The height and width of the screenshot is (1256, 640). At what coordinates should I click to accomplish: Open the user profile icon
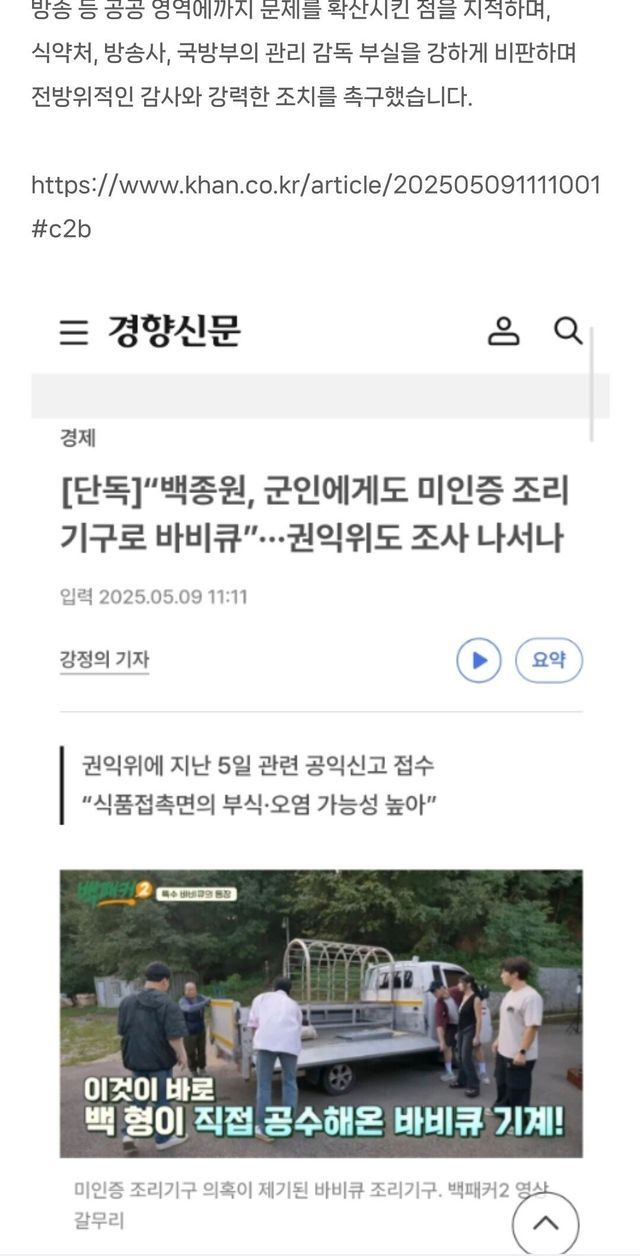504,332
